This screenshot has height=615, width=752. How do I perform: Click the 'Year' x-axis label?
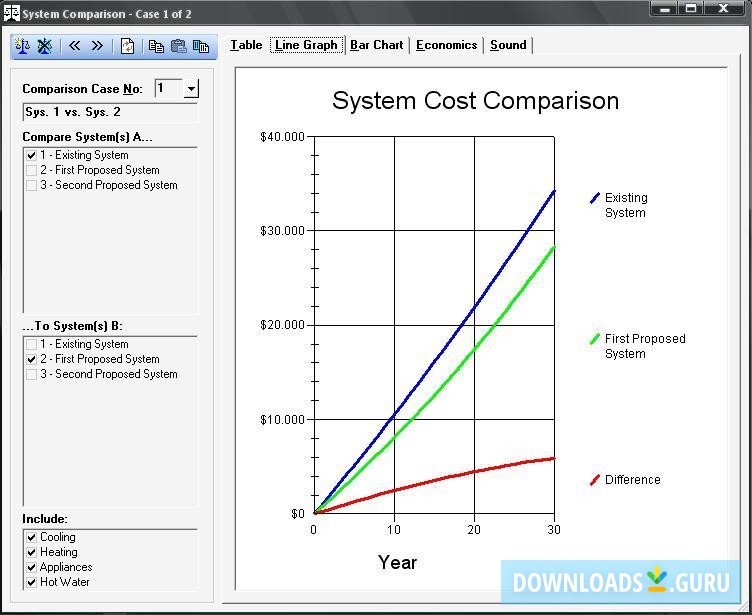398,562
